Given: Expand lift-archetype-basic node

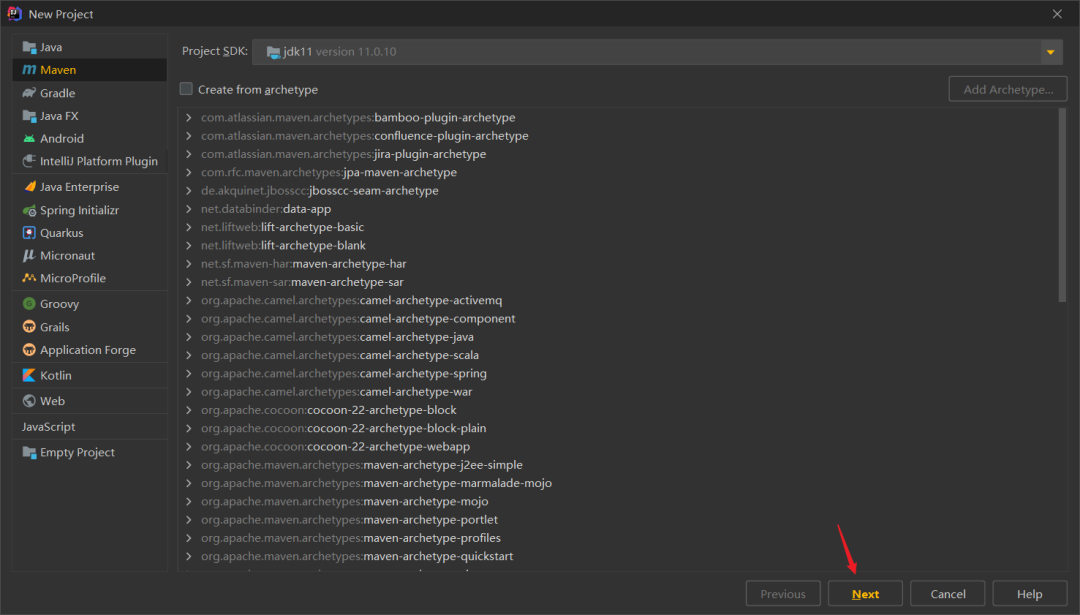Looking at the screenshot, I should click(x=189, y=227).
